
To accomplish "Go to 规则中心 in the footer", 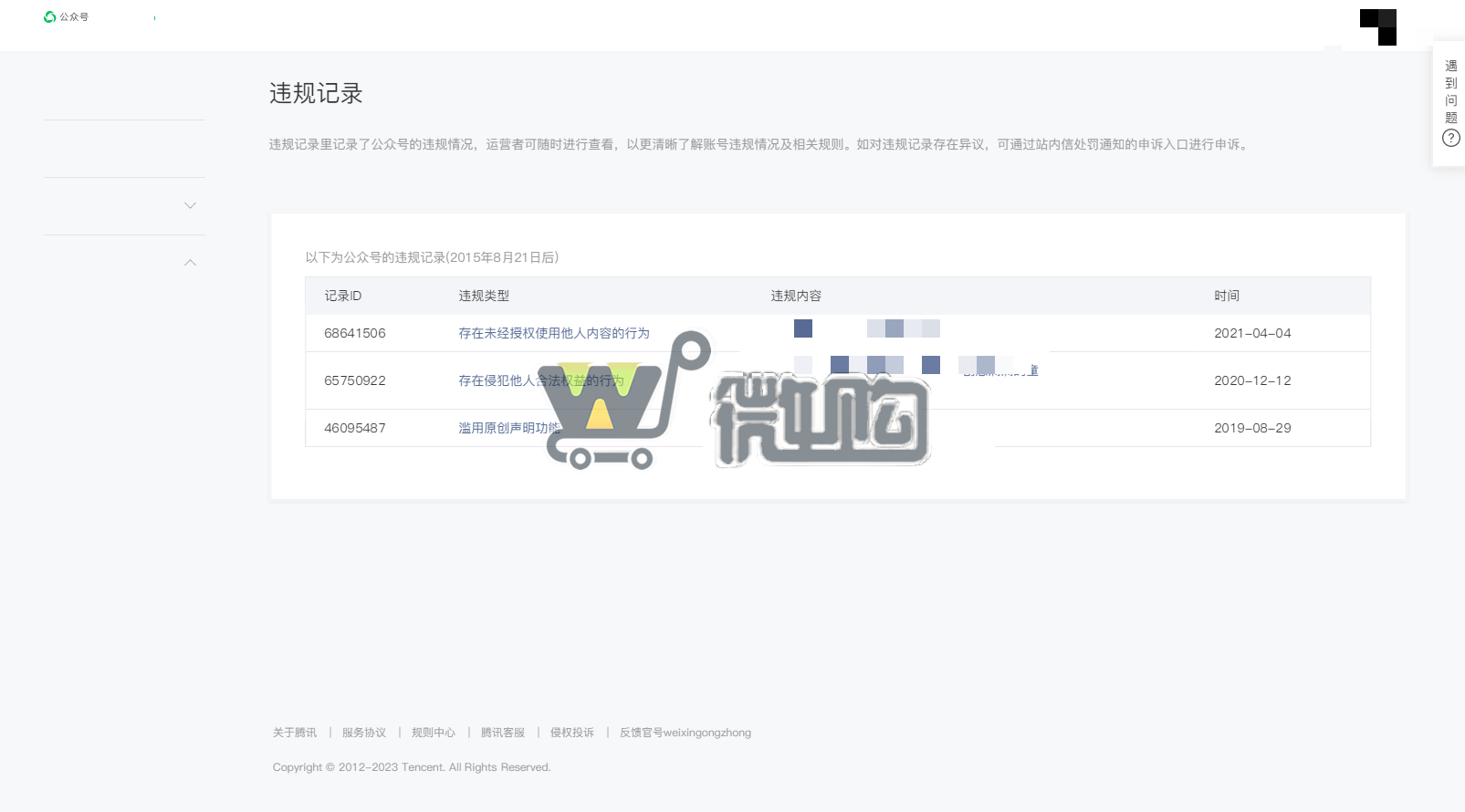I will [433, 733].
